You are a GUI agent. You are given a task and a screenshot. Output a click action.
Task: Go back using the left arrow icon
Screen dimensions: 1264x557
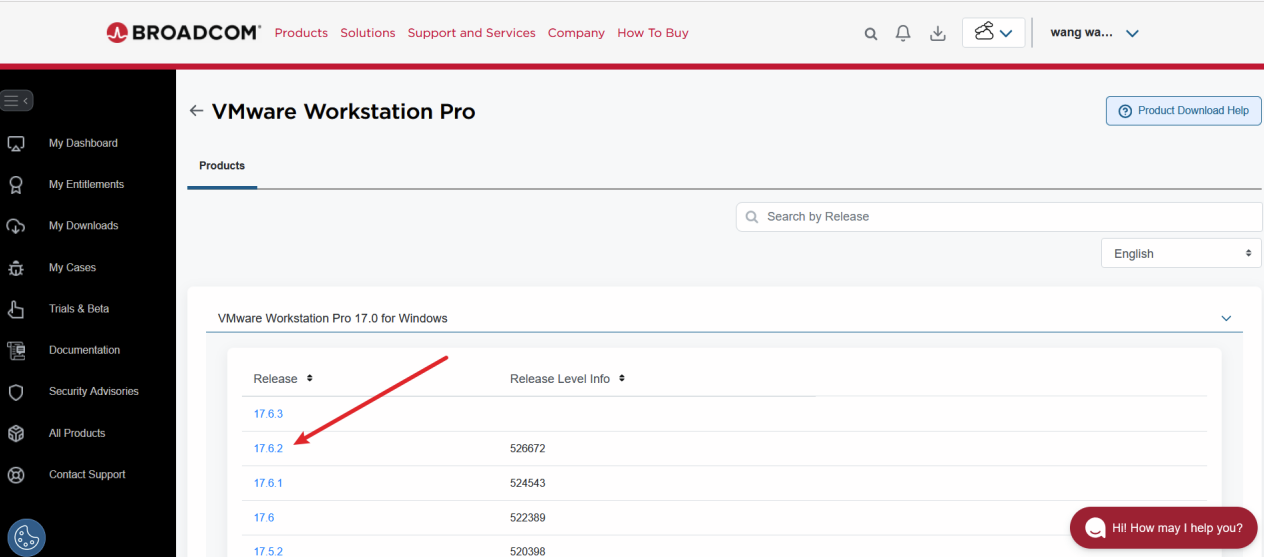[x=196, y=111]
